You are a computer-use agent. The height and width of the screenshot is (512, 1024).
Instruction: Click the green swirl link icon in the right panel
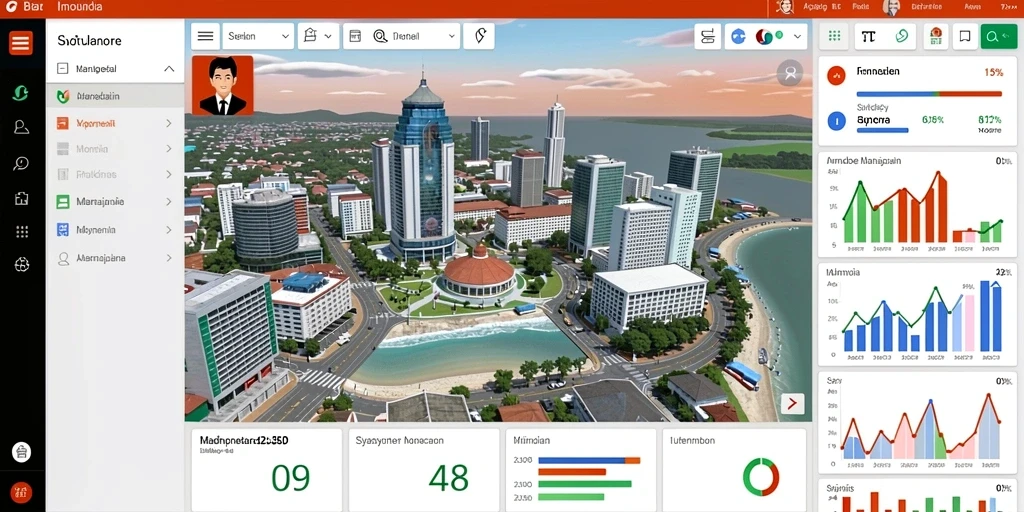[902, 37]
